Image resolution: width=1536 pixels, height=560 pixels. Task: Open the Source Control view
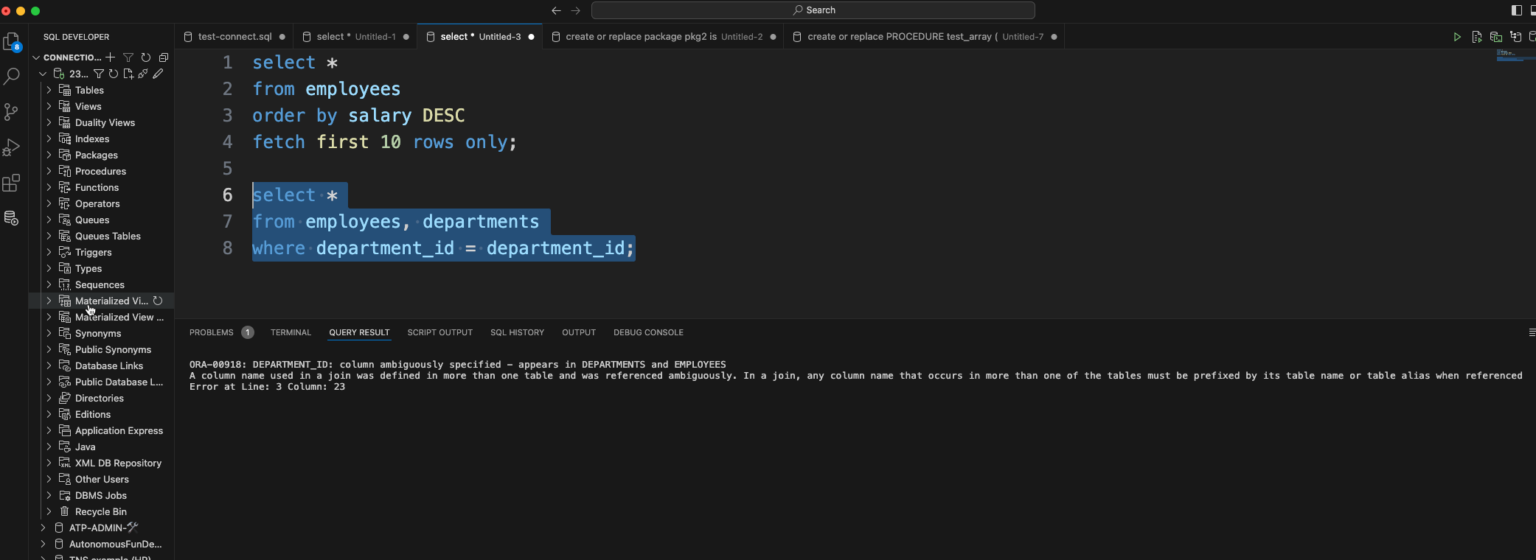(x=11, y=111)
